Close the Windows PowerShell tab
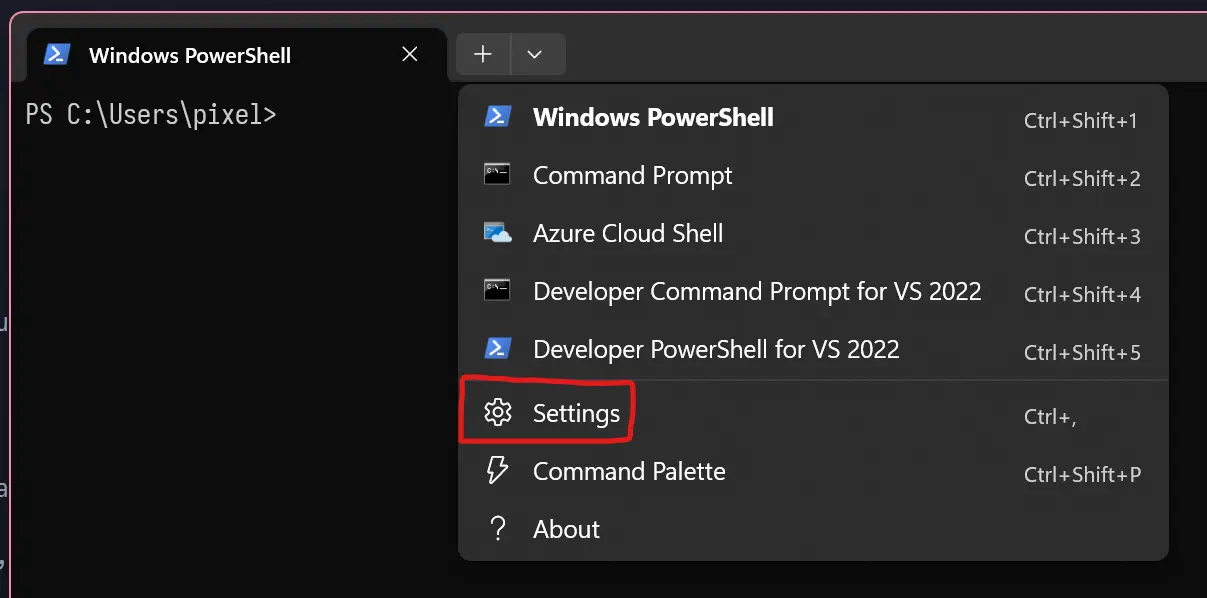The height and width of the screenshot is (598, 1207). [x=410, y=54]
